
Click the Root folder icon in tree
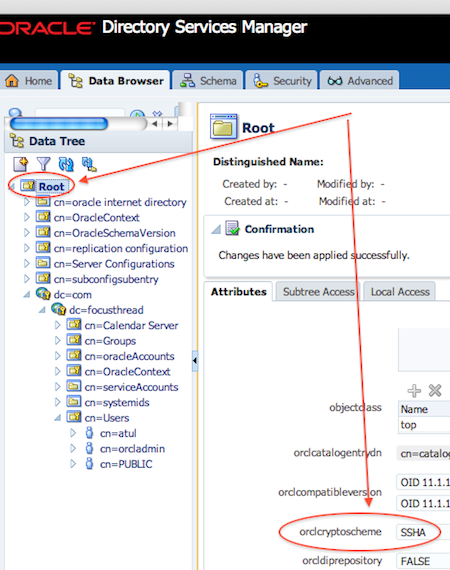(x=28, y=185)
